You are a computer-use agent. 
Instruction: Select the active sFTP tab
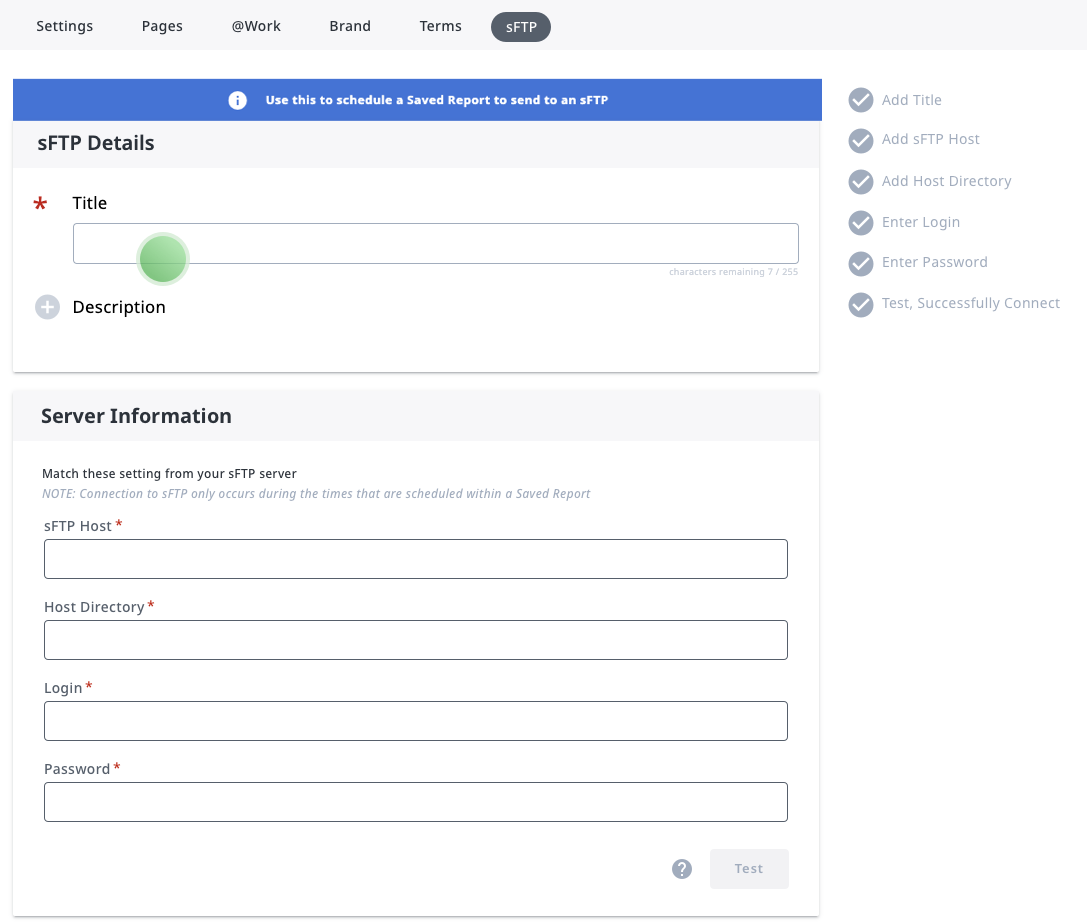[x=521, y=27]
